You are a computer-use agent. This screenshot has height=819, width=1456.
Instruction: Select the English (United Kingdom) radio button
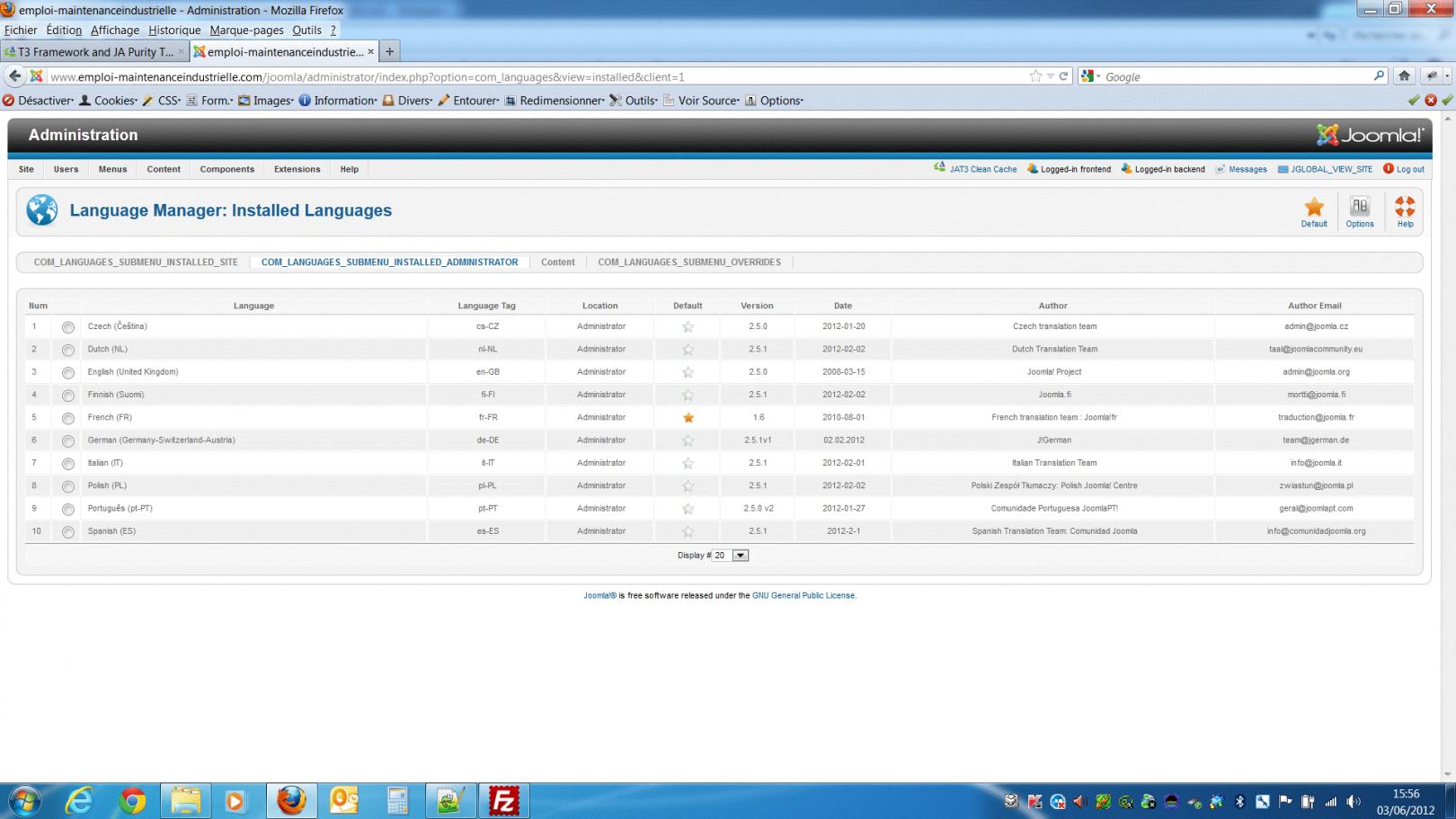(x=68, y=372)
